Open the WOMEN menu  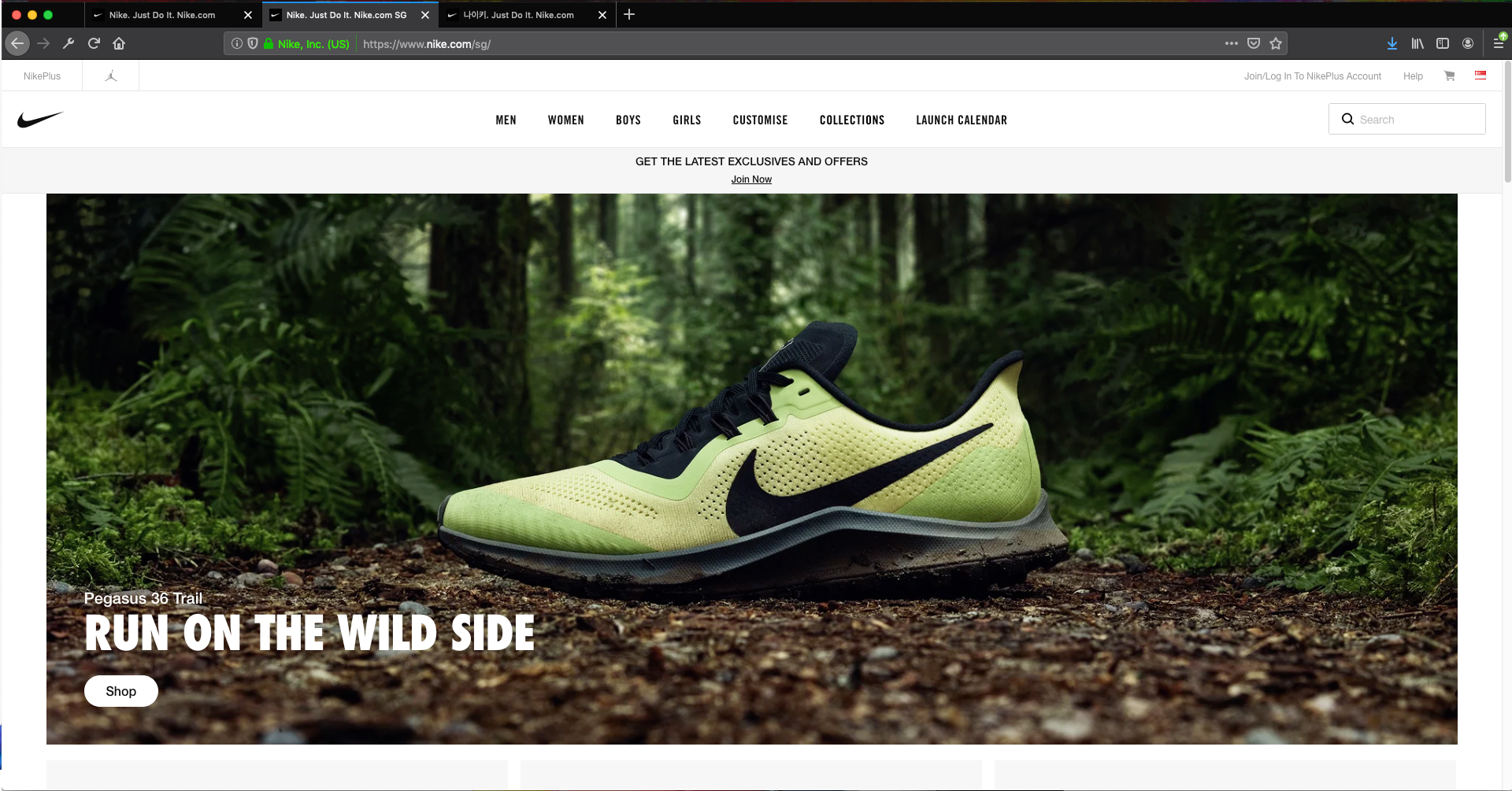coord(566,120)
